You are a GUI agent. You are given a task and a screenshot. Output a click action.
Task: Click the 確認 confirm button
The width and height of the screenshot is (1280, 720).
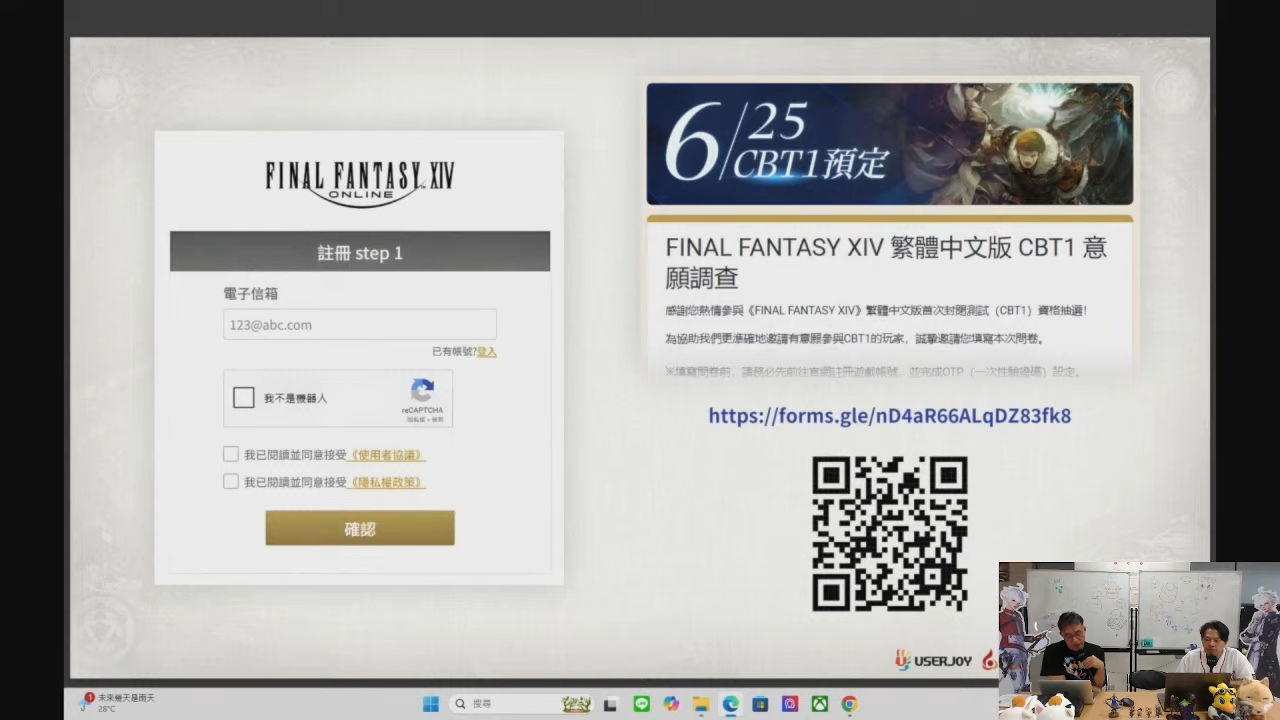click(x=360, y=528)
